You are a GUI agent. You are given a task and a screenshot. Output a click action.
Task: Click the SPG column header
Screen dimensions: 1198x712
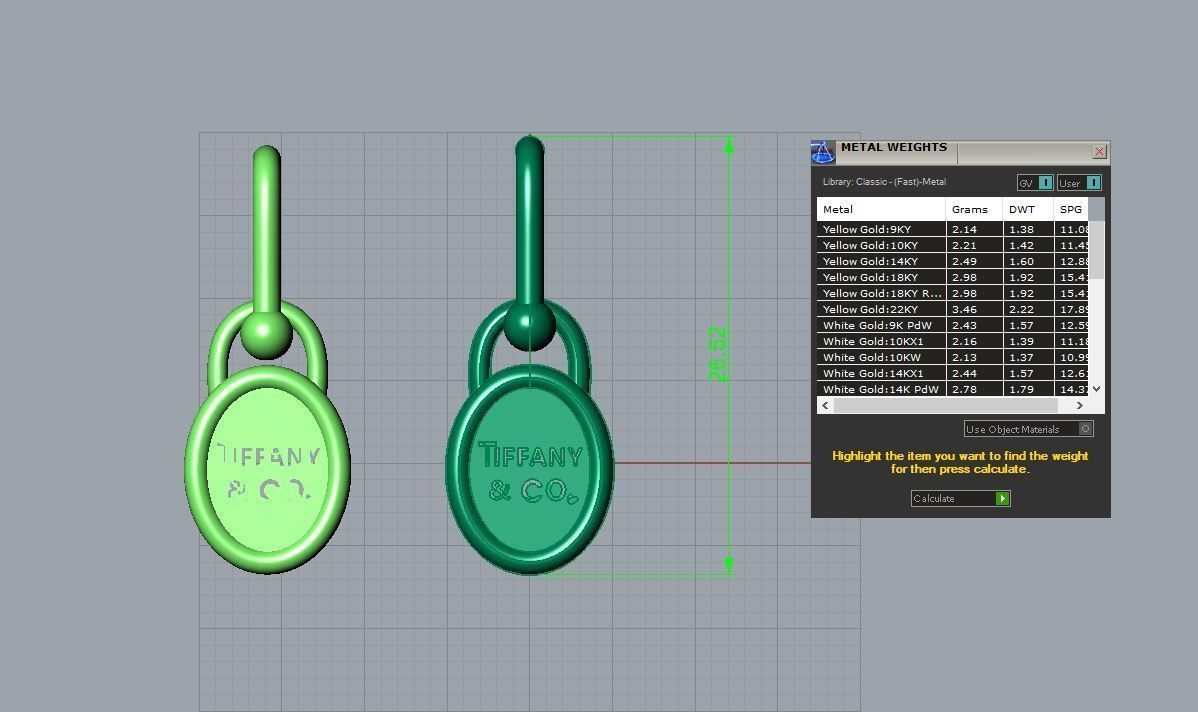pos(1071,209)
